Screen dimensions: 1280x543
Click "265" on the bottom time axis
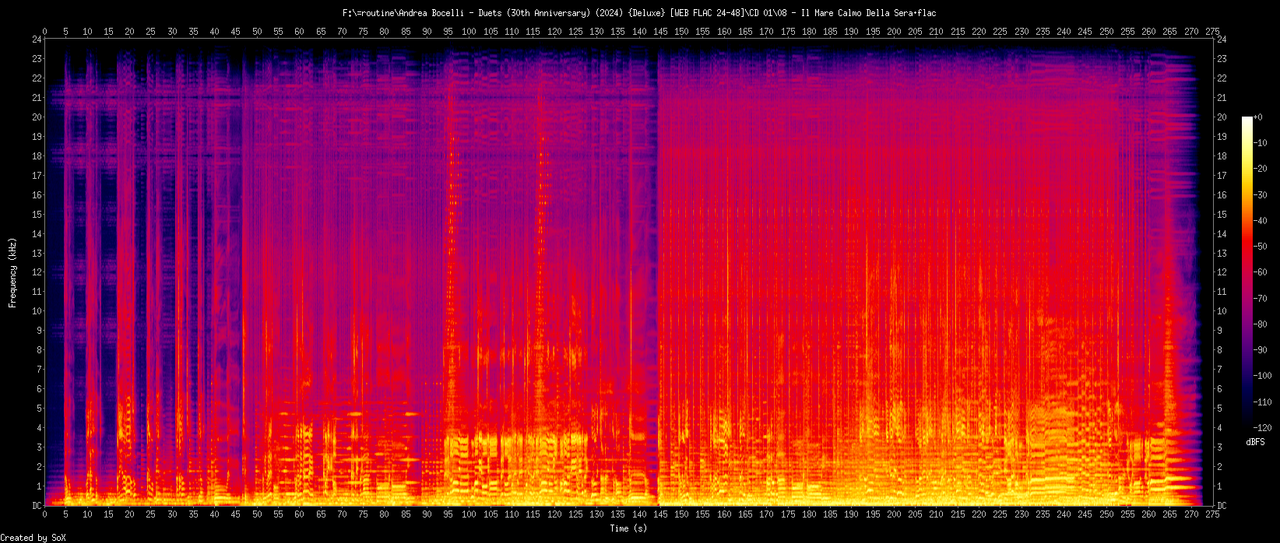click(1169, 516)
